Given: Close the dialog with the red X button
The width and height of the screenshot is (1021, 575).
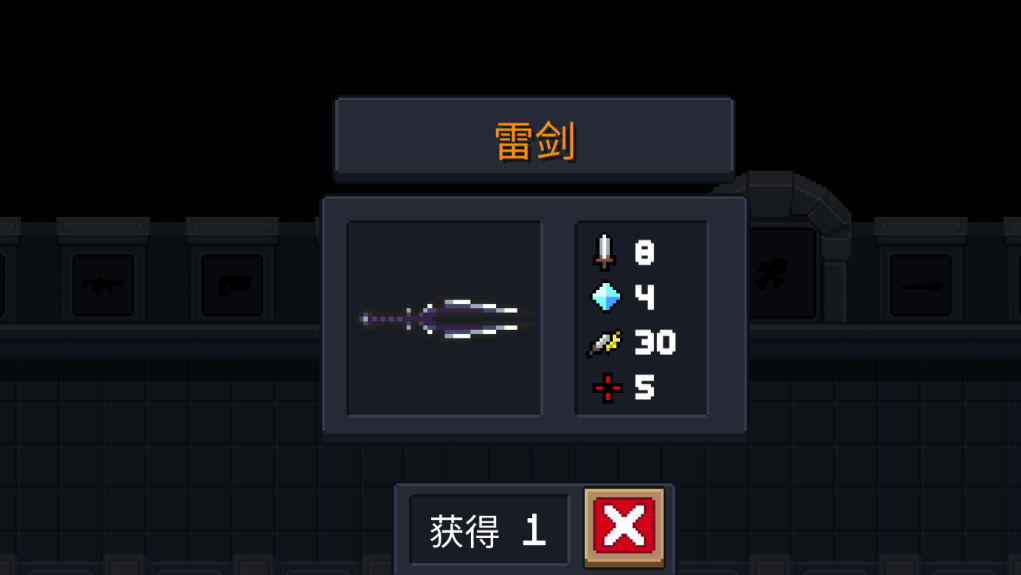Looking at the screenshot, I should coord(624,526).
